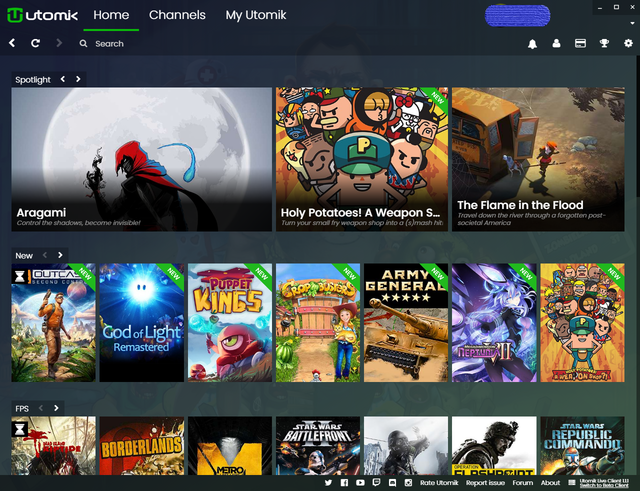Open Utomik Discord icon
Image resolution: width=640 pixels, height=491 pixels.
click(x=392, y=483)
